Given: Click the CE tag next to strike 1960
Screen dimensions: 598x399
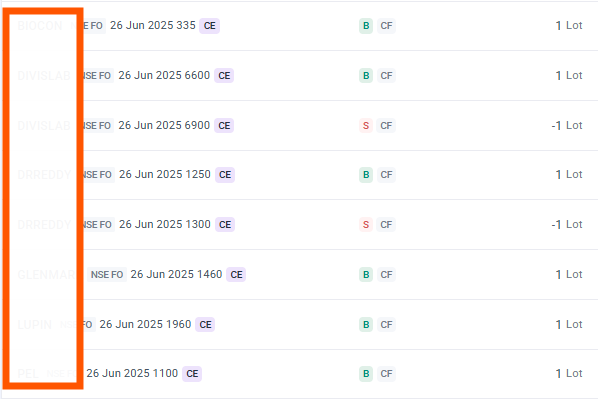Looking at the screenshot, I should [x=205, y=325].
